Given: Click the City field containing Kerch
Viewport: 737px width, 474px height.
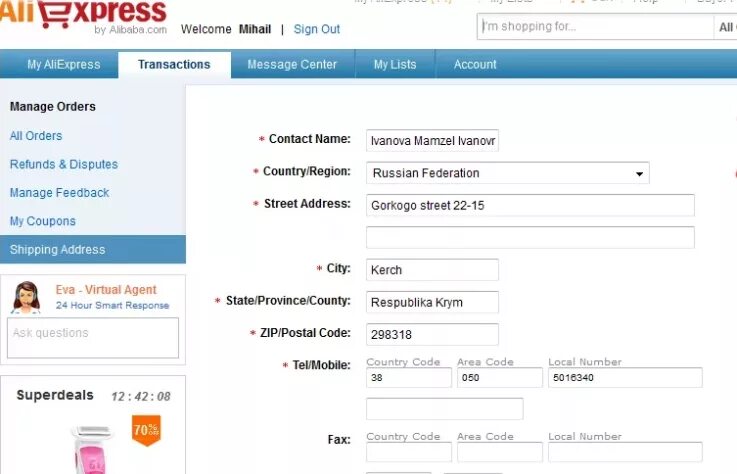Looking at the screenshot, I should (x=432, y=270).
